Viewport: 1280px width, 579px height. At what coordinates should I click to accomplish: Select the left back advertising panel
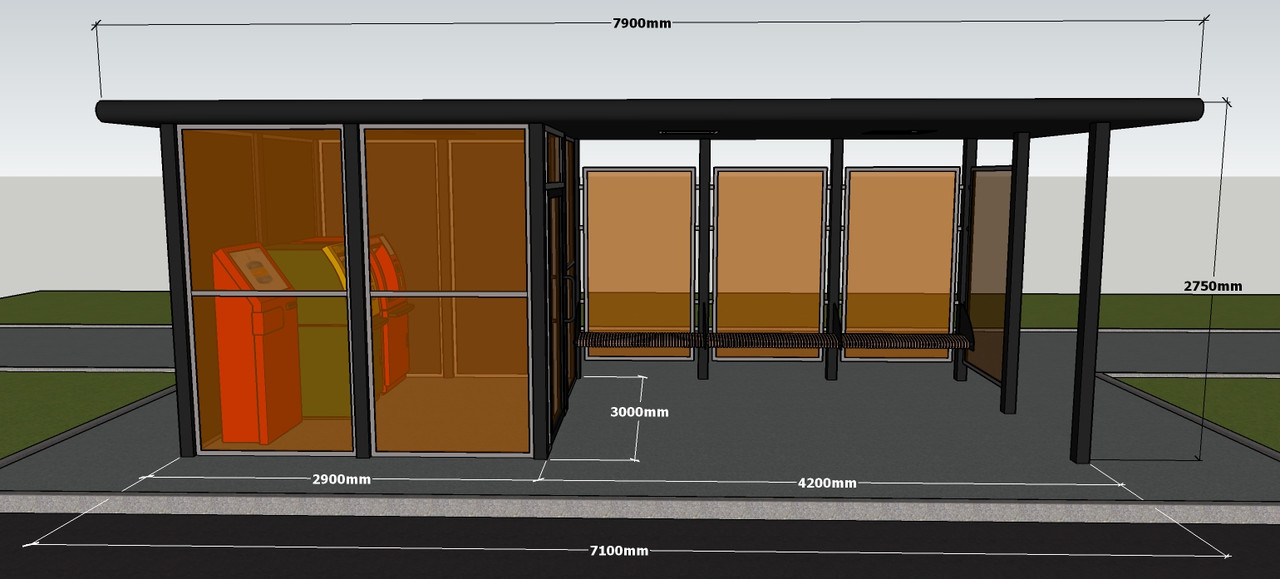(x=639, y=240)
